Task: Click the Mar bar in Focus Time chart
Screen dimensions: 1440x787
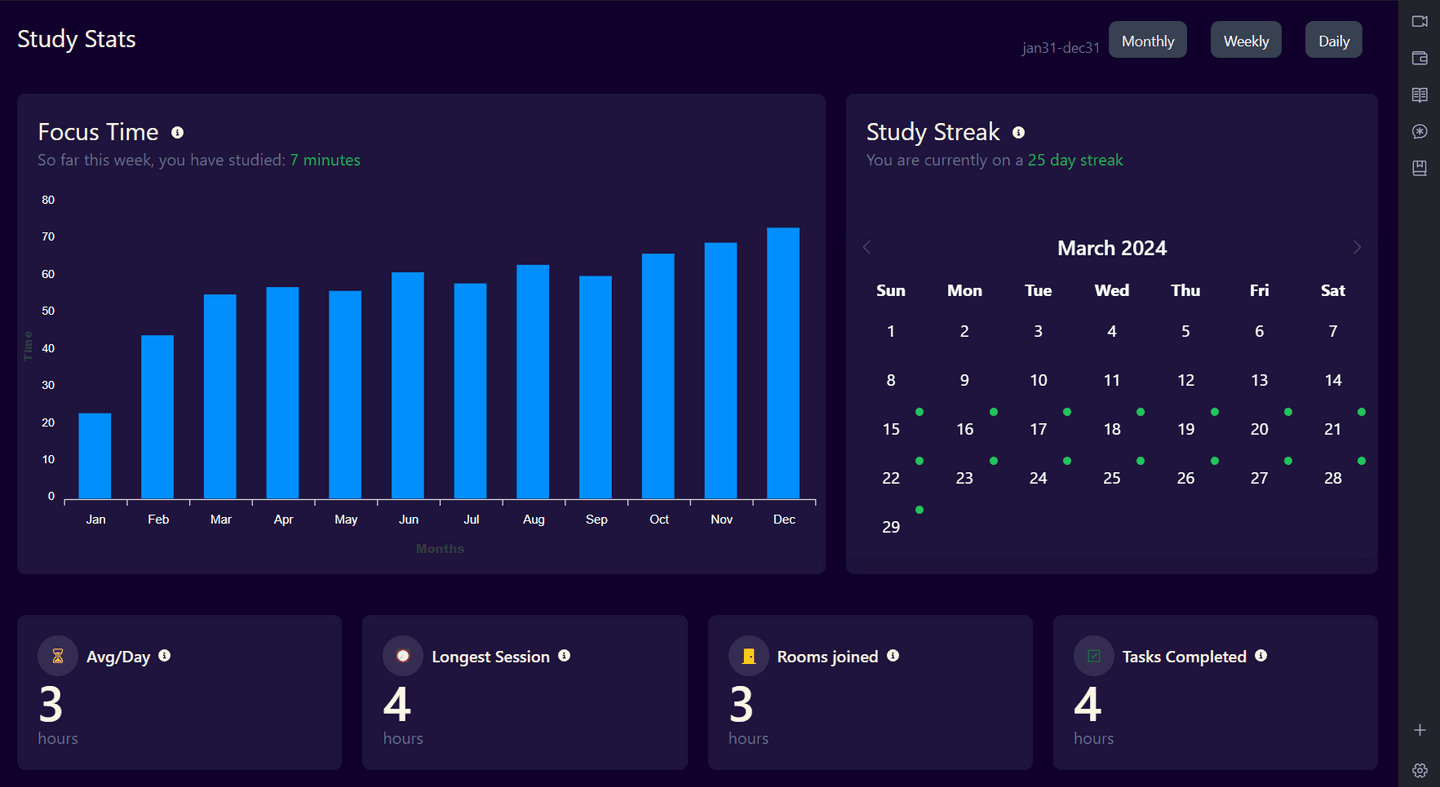Action: (x=220, y=396)
